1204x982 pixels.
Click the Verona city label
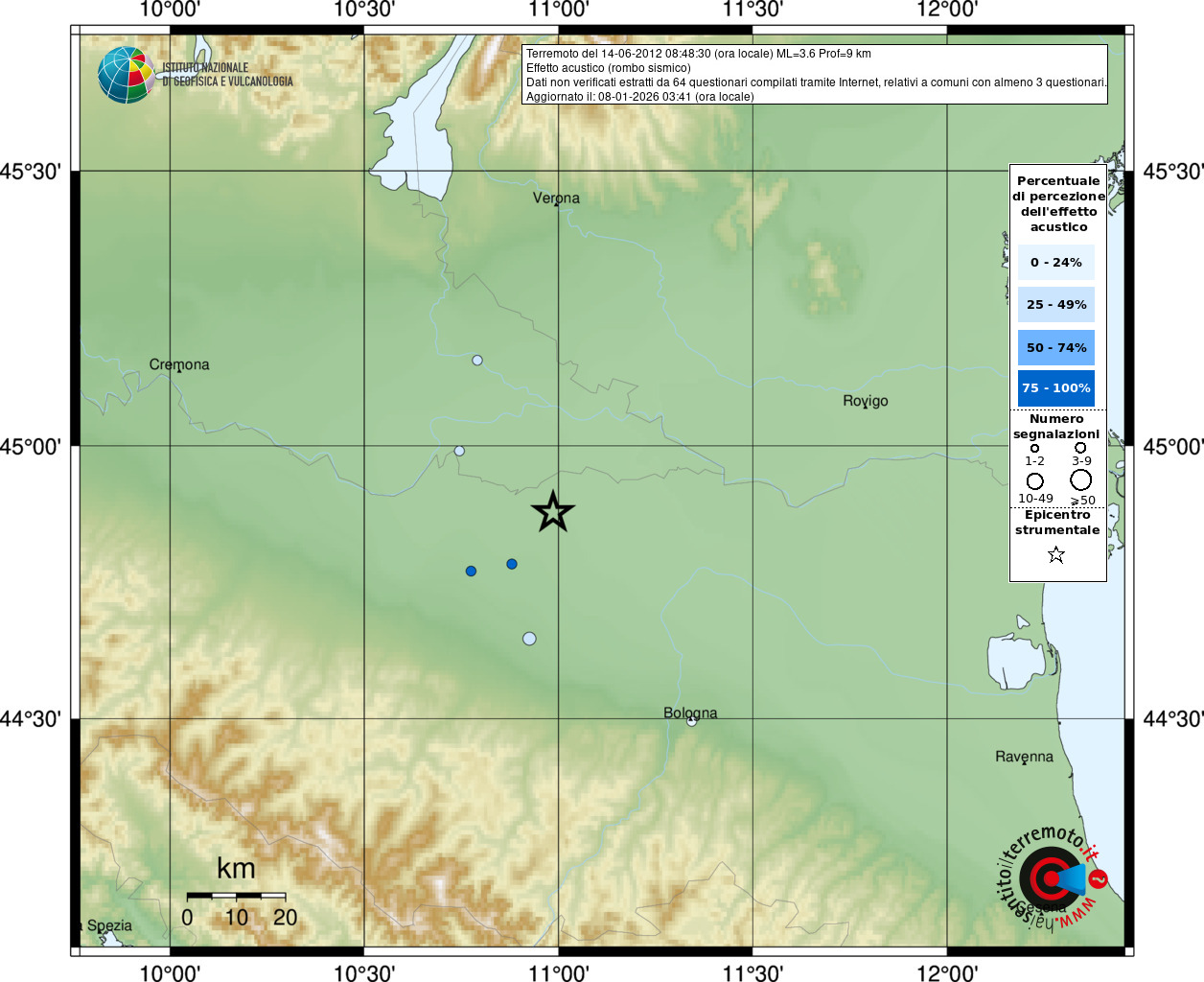click(x=556, y=199)
